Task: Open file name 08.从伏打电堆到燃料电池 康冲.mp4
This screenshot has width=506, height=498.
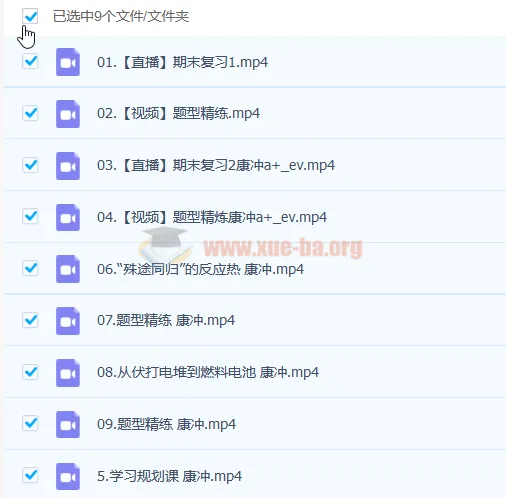Action: [208, 372]
